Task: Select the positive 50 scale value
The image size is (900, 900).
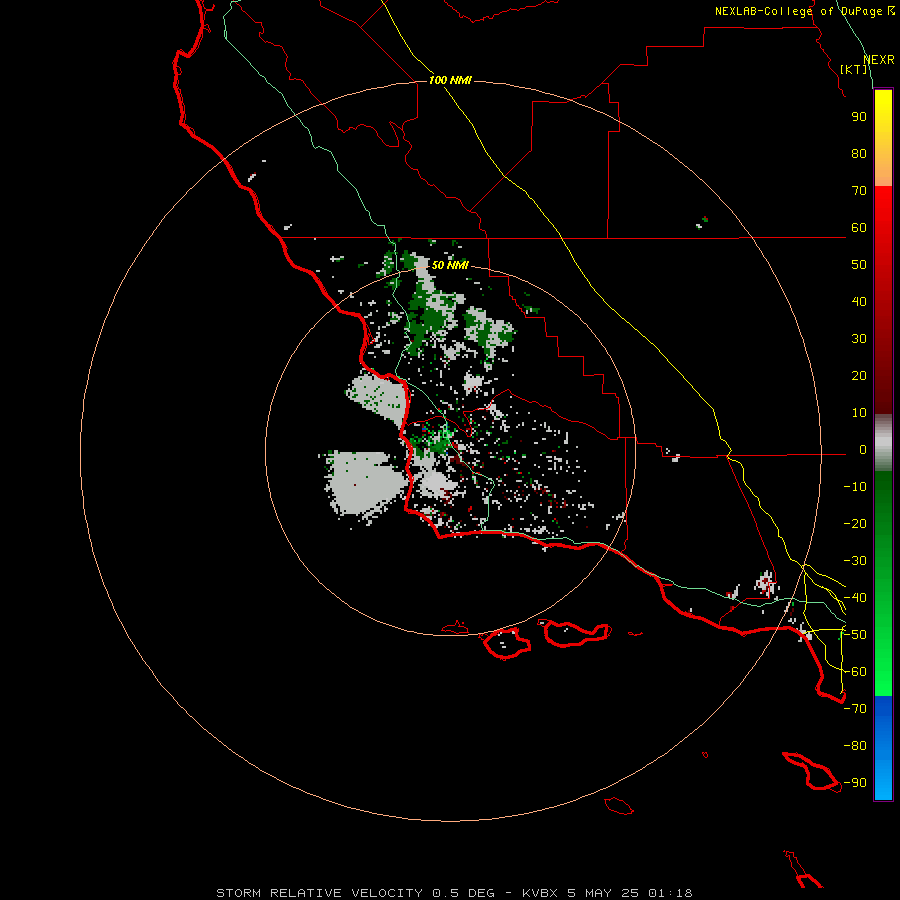Action: 859,265
